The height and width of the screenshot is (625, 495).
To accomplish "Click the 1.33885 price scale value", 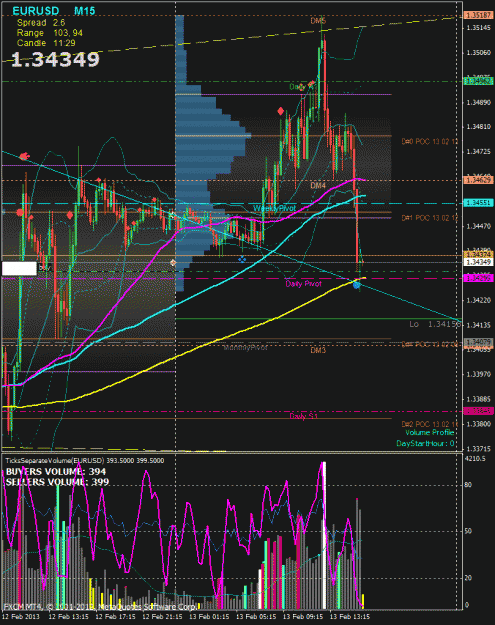I will (478, 399).
